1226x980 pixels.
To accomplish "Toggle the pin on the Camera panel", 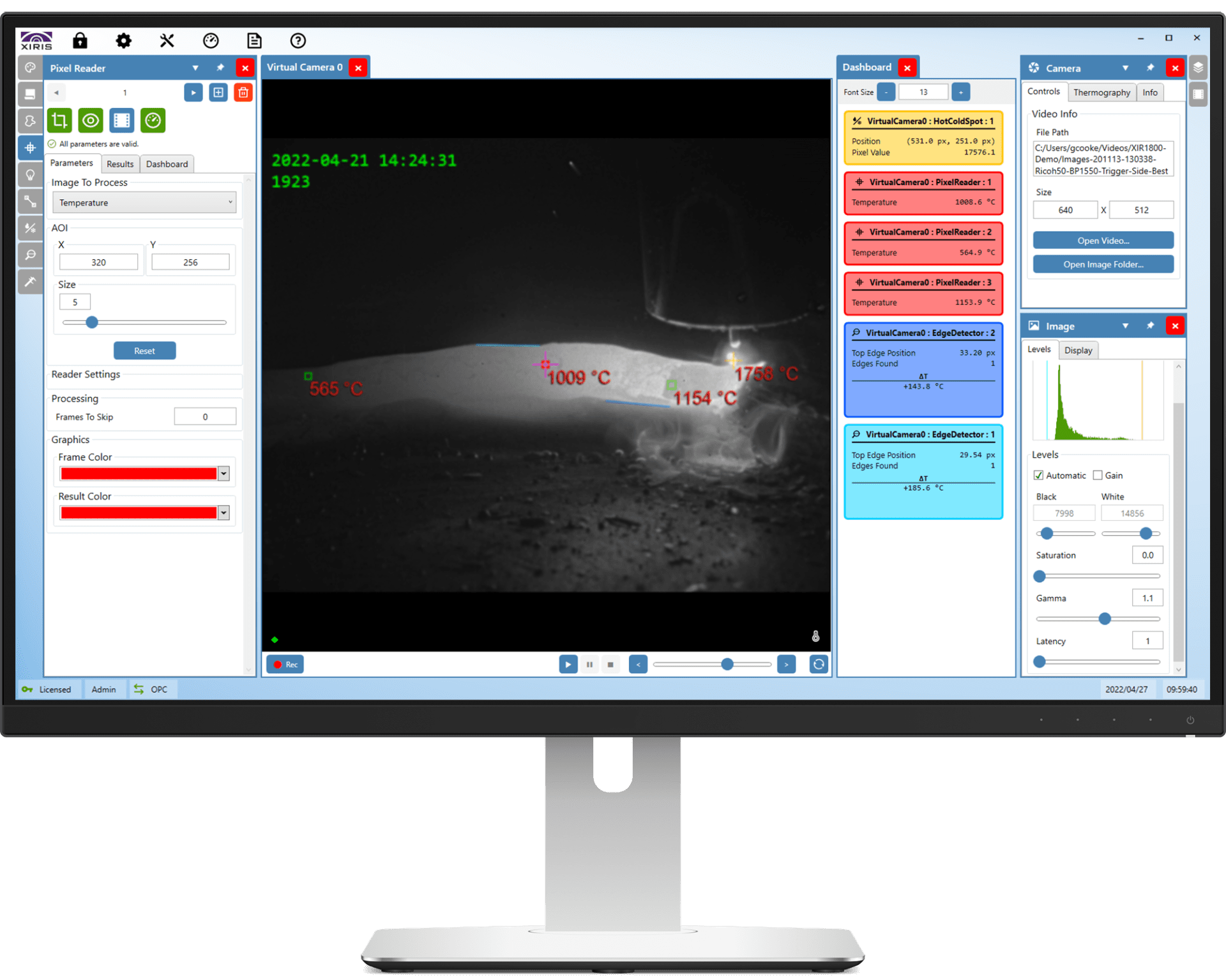I will coord(1150,68).
